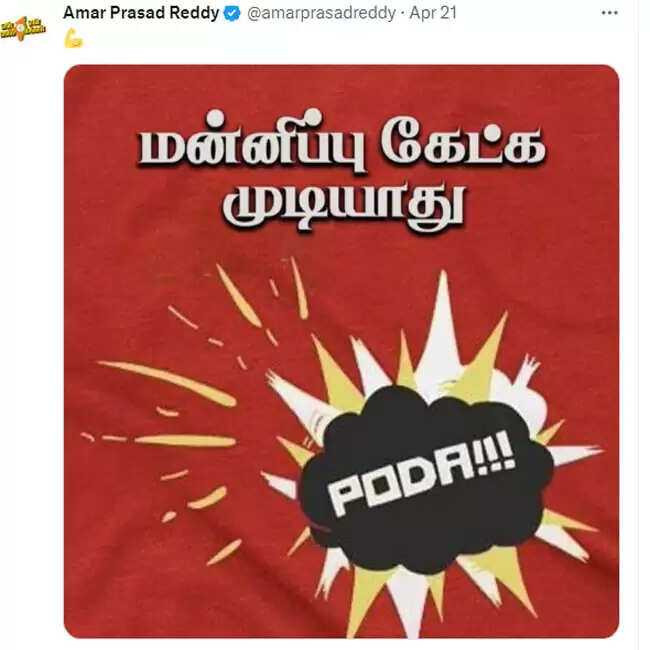Open the Amar Prasad Reddy display name
Viewport: 650px width, 650px height.
[141, 13]
